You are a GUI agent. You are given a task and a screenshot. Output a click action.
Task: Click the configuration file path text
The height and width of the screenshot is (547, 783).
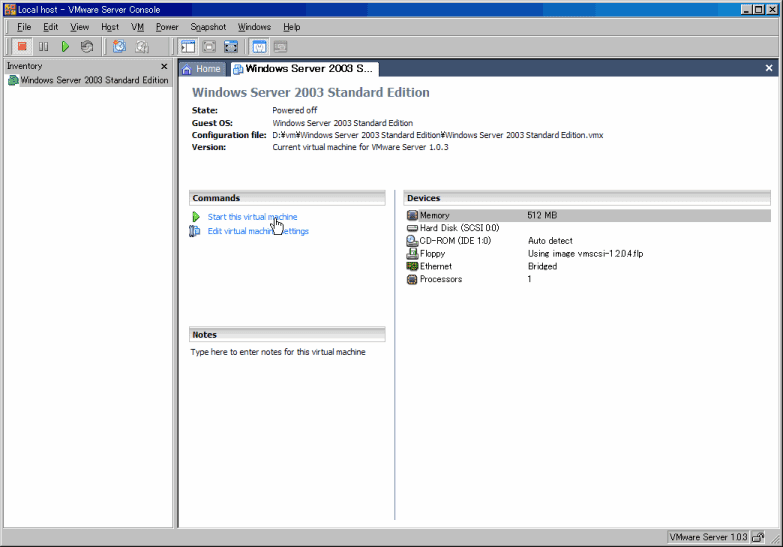coord(437,135)
